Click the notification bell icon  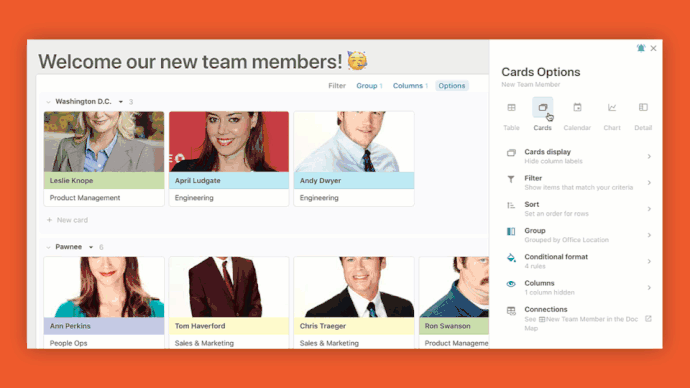click(641, 48)
